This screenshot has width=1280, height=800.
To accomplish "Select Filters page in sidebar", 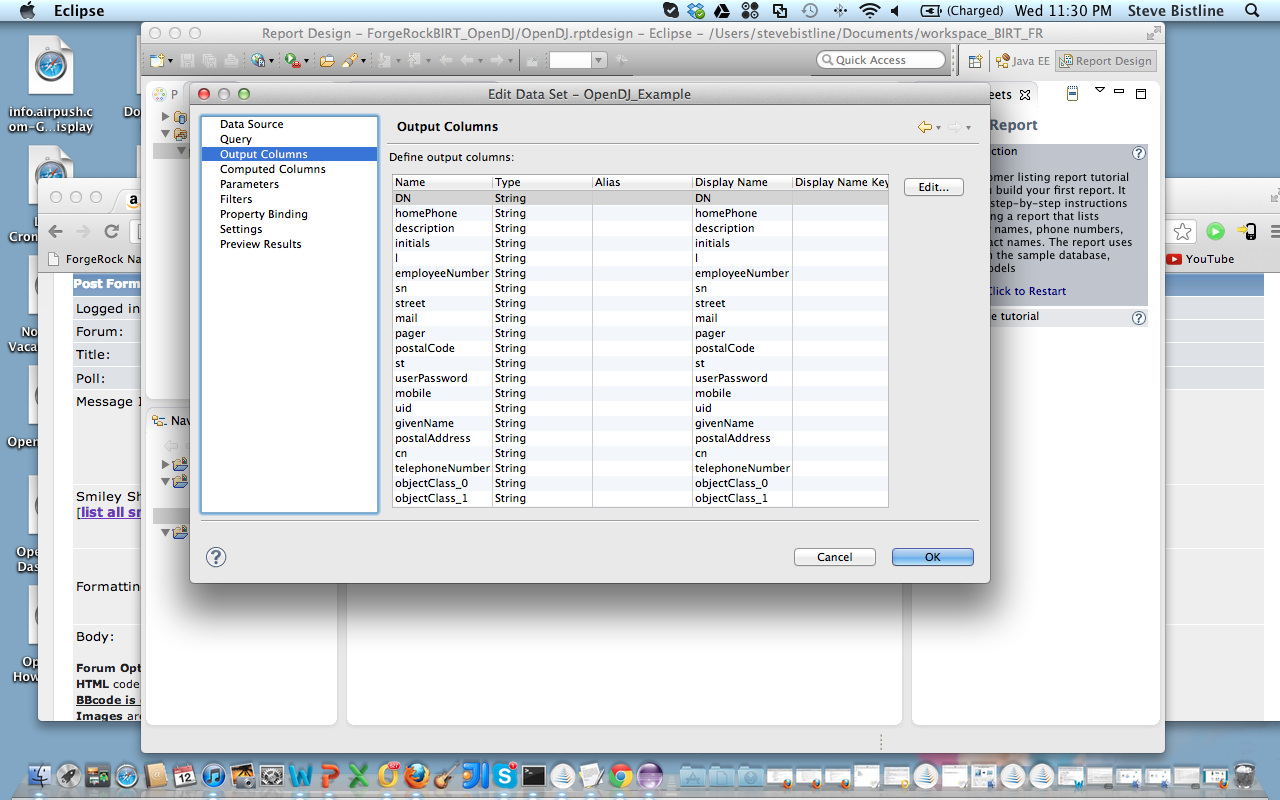I will tap(236, 199).
